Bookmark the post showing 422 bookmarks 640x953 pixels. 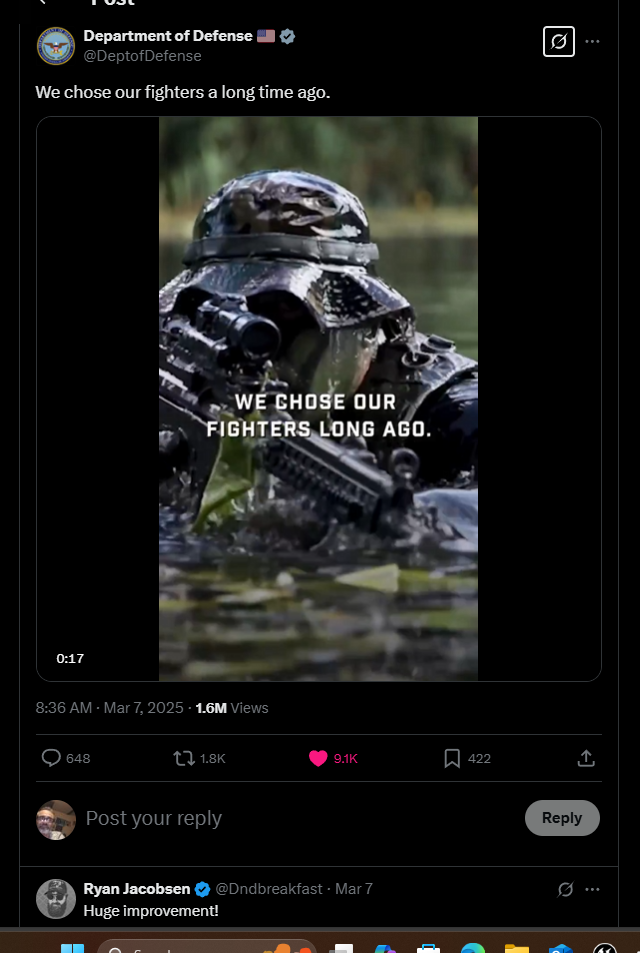(x=452, y=758)
